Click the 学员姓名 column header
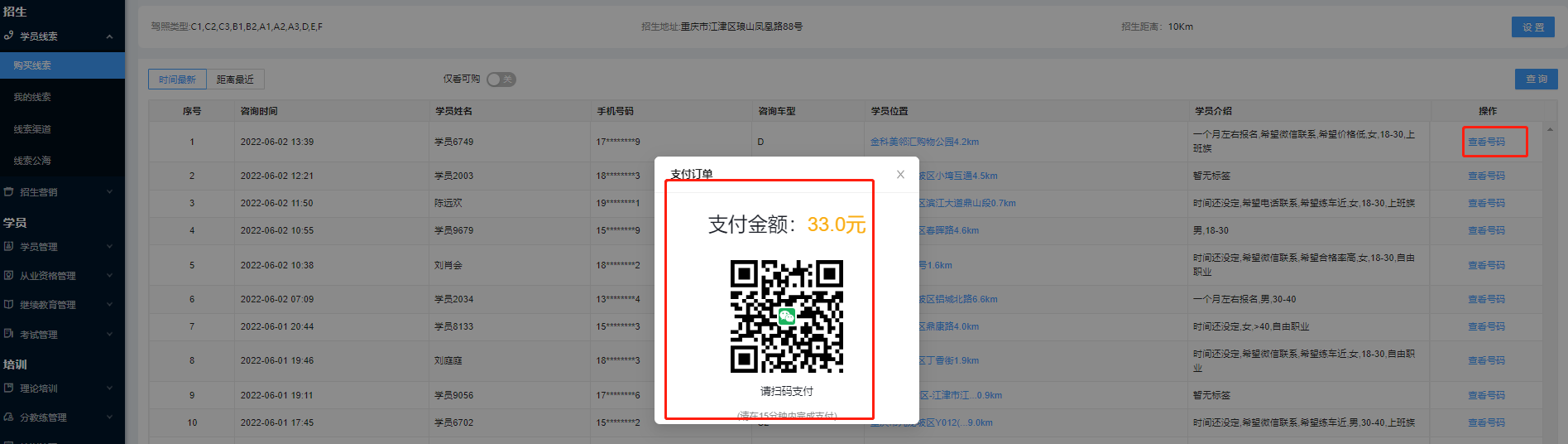 tap(453, 111)
